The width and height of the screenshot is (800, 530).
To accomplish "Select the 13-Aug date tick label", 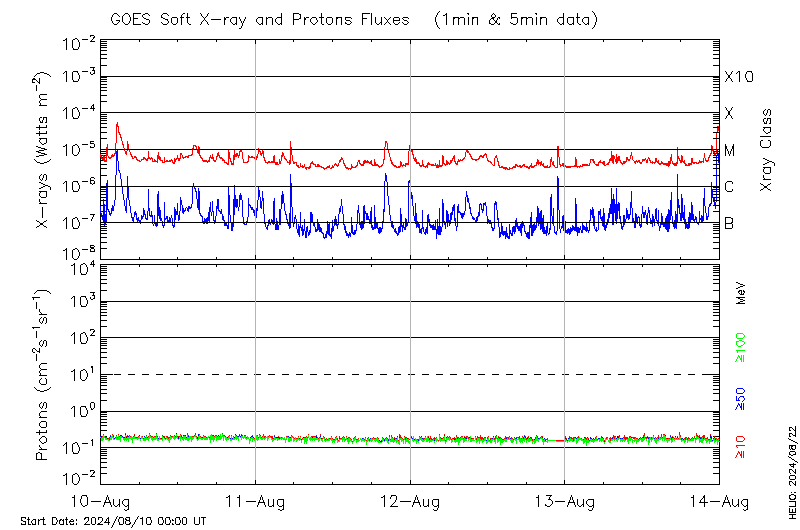I will (x=565, y=500).
